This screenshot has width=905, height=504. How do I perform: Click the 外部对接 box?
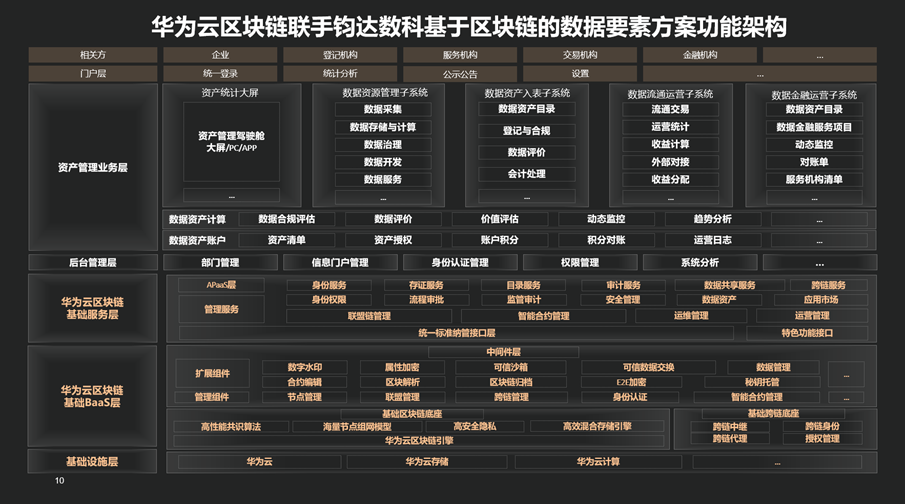pos(671,162)
